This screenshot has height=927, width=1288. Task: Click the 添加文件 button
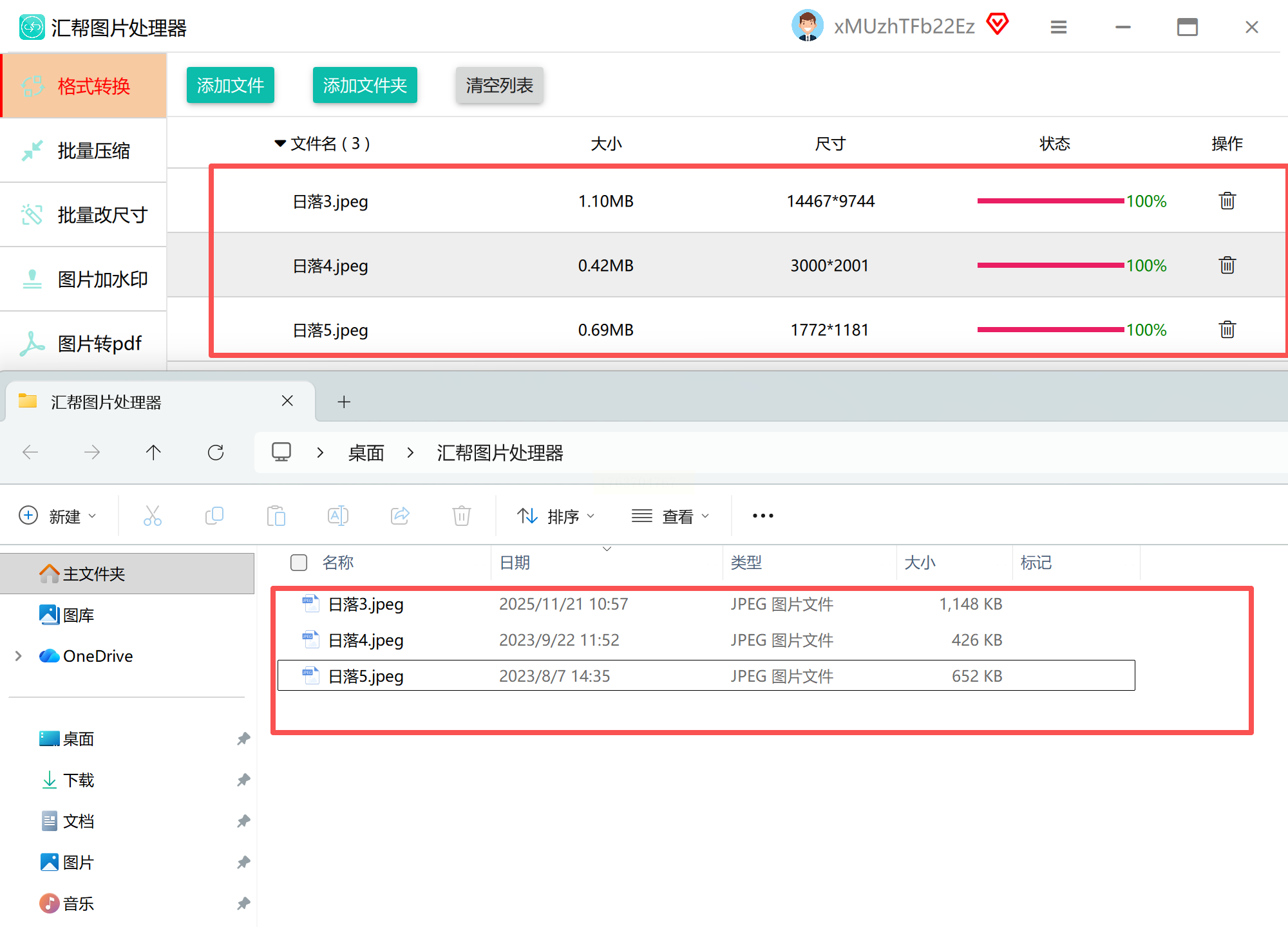(x=230, y=85)
